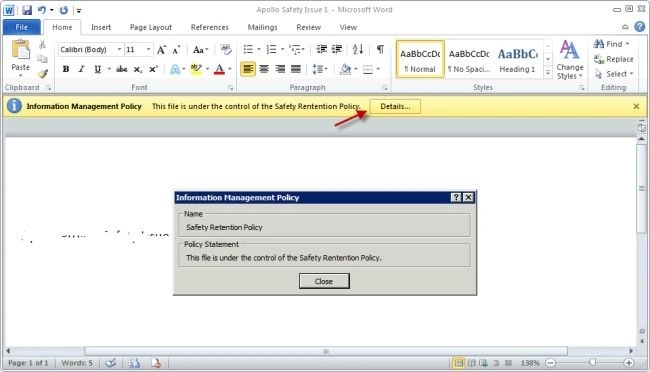Image resolution: width=650 pixels, height=372 pixels.
Task: Open the bullets list dropdown
Action: pos(259,49)
